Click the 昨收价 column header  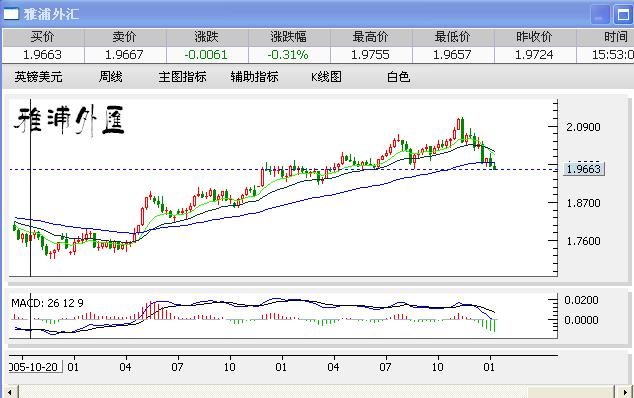tap(535, 37)
